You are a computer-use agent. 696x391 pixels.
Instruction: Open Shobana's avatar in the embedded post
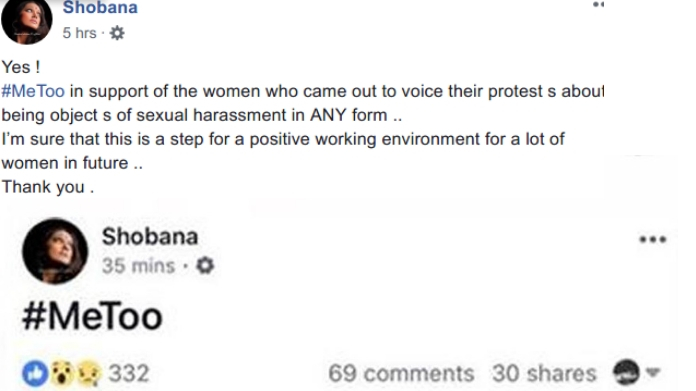coord(55,251)
